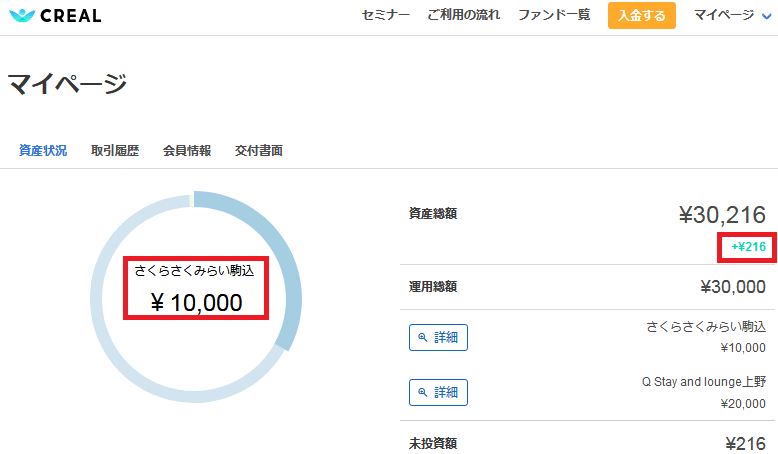The width and height of the screenshot is (778, 454).
Task: Click 詳細 button for Q Stay and lounge上野
Action: [x=438, y=392]
